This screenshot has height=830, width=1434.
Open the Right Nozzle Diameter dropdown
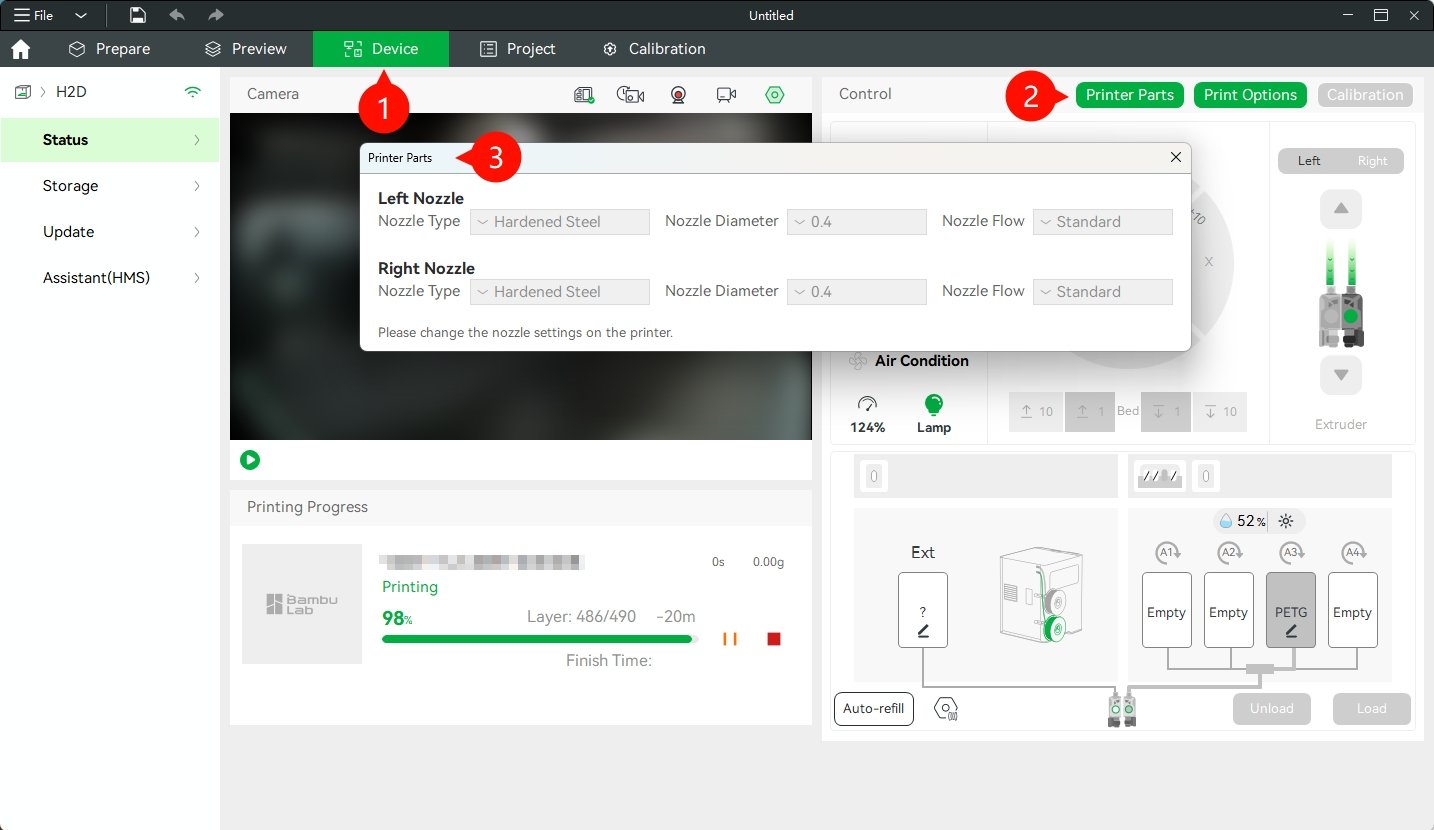857,292
